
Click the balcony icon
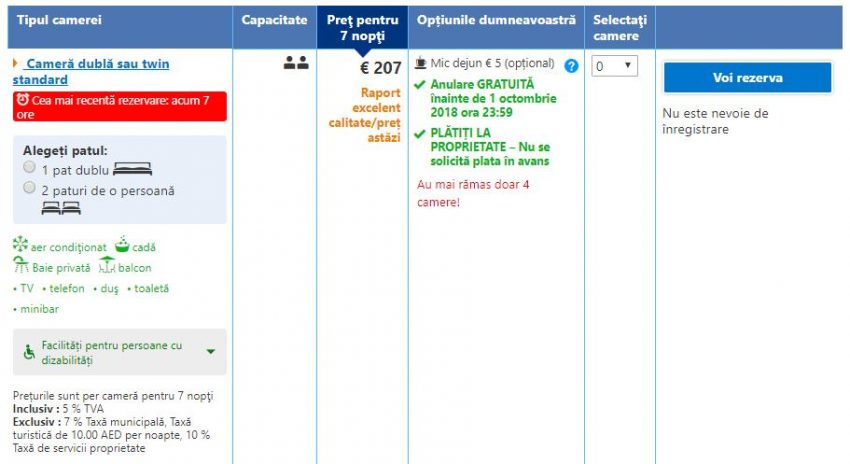[x=107, y=267]
